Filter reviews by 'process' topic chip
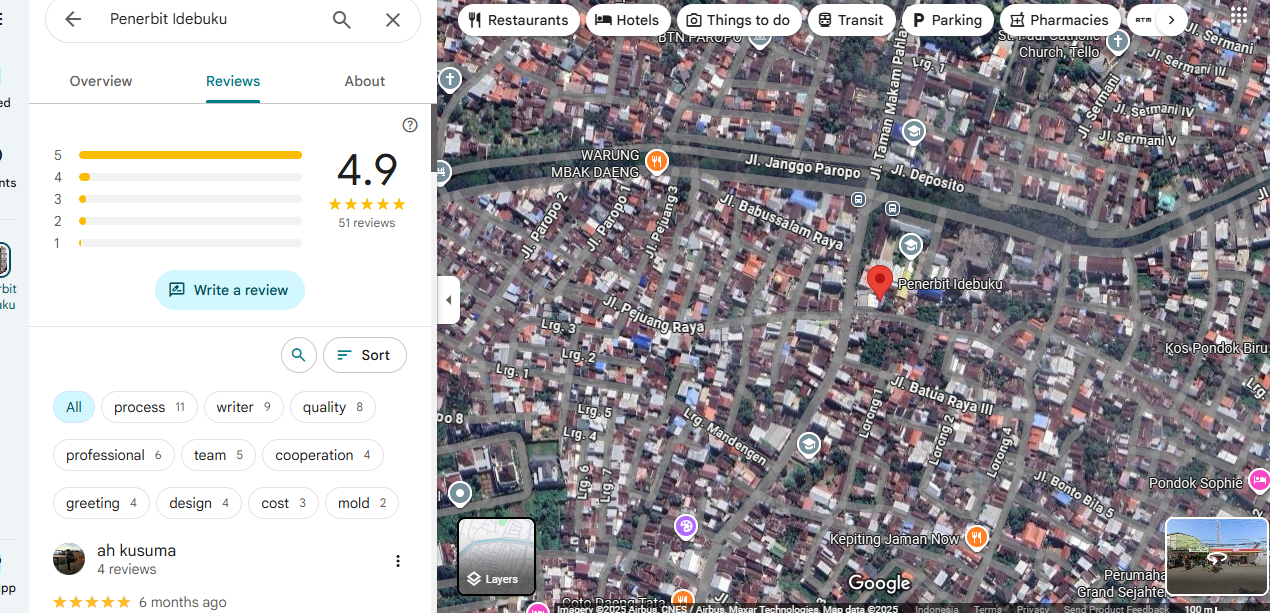The width and height of the screenshot is (1270, 613). (x=149, y=407)
